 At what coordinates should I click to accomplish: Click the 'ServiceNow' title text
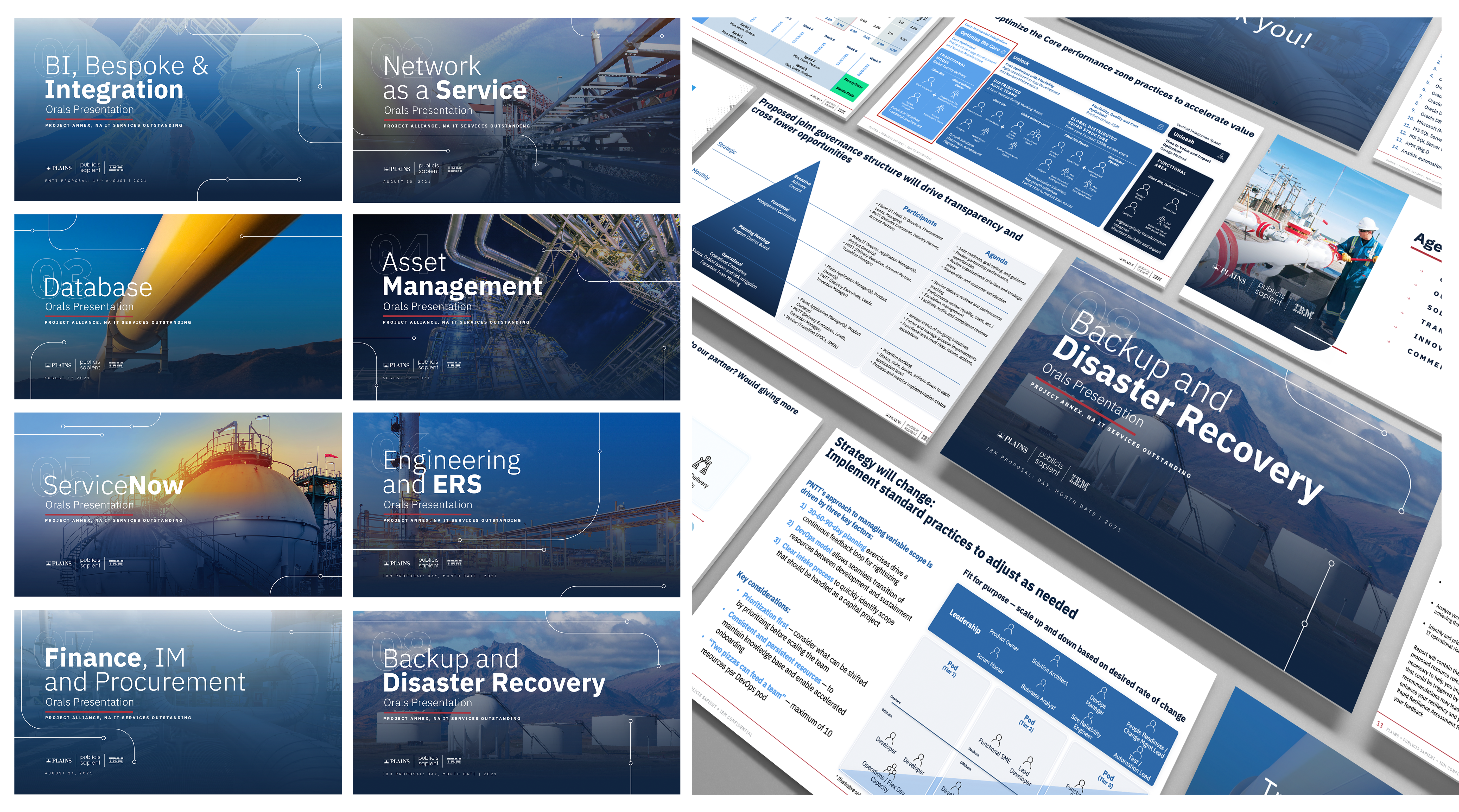coord(113,485)
